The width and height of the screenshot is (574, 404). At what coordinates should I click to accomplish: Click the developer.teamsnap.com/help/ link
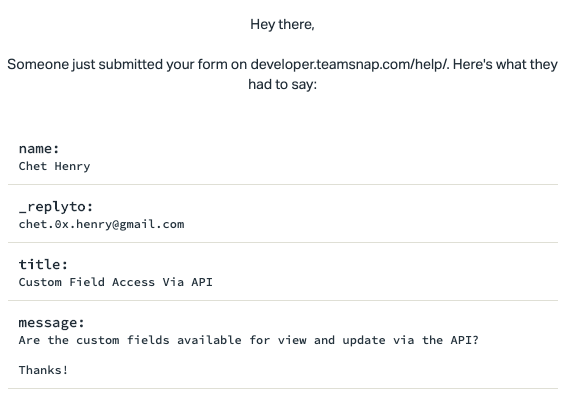349,65
